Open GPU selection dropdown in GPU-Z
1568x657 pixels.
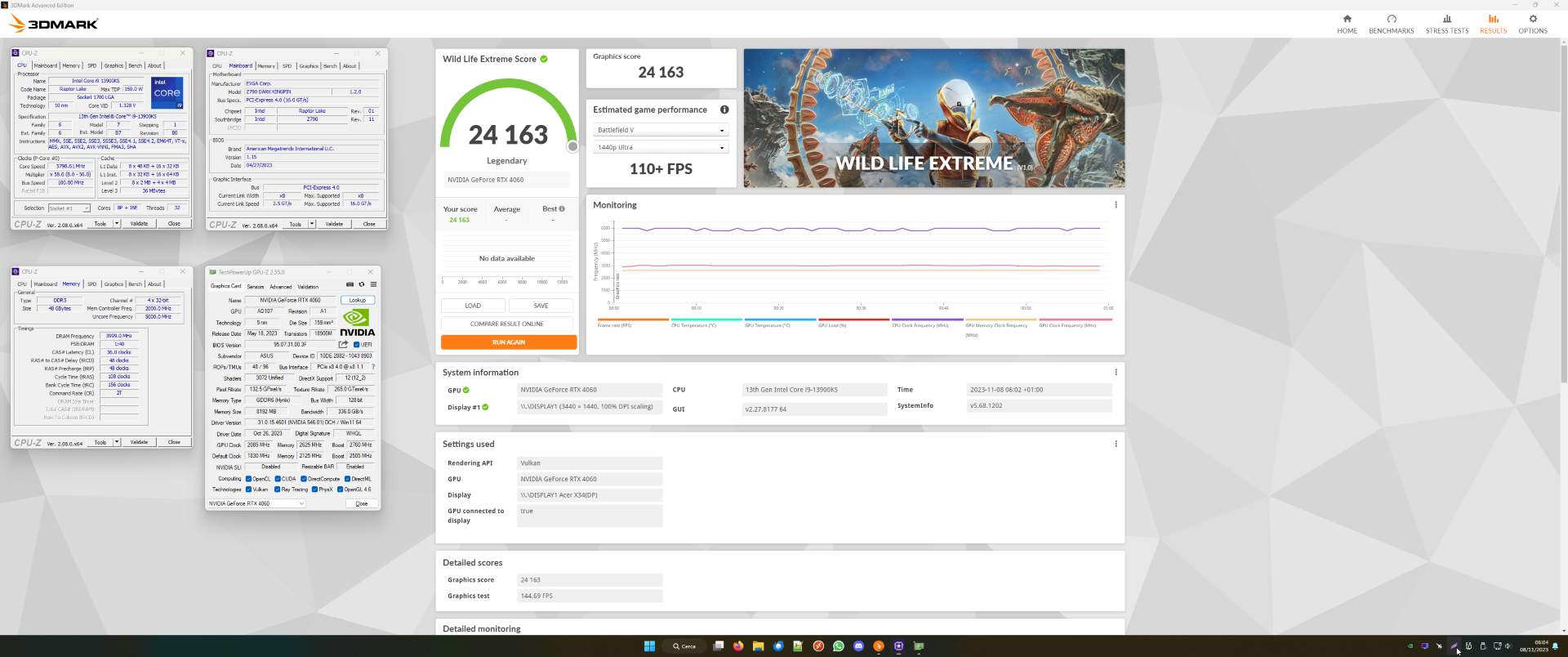[256, 503]
